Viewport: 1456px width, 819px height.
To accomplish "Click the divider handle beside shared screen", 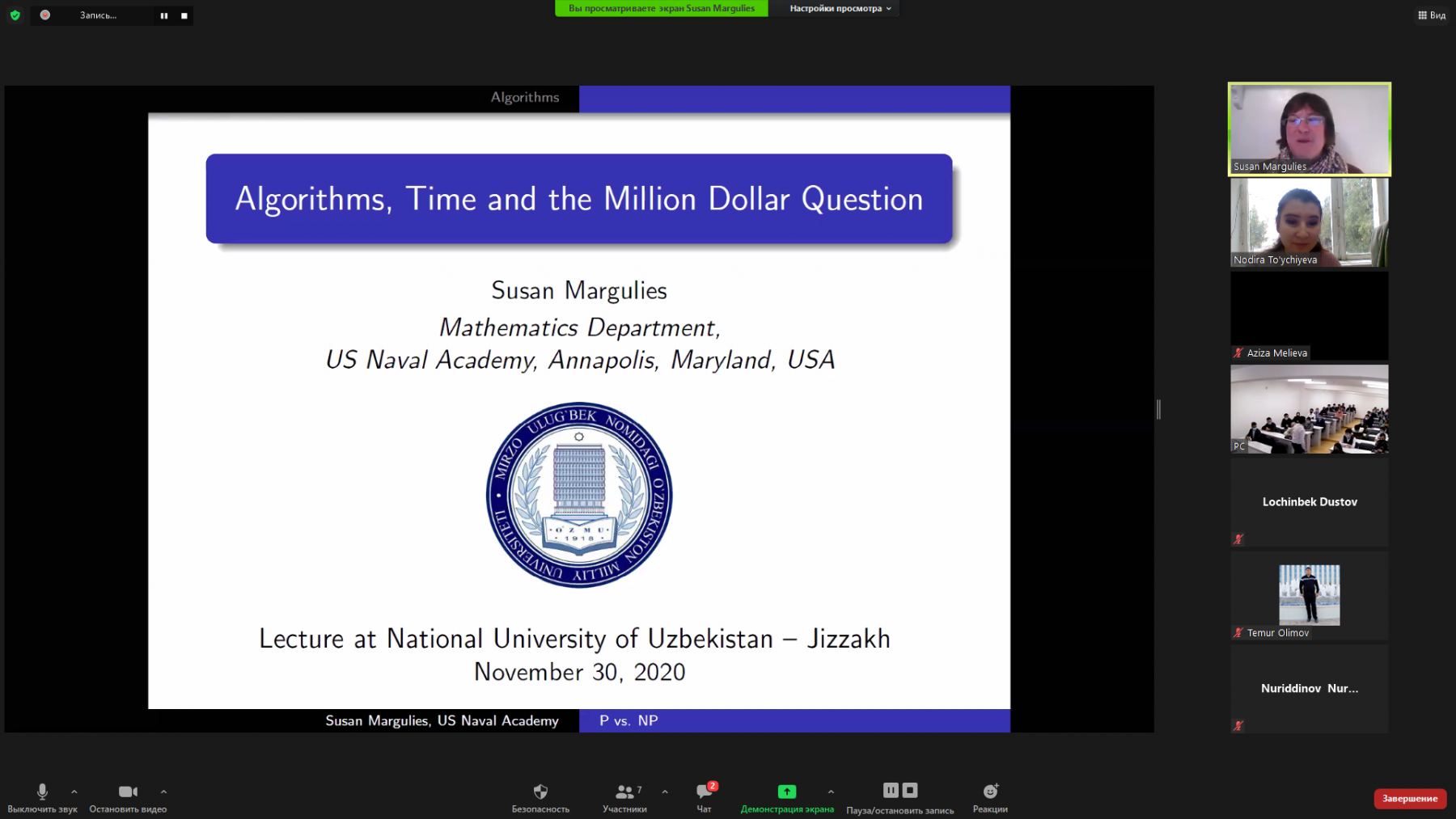I will 1158,410.
